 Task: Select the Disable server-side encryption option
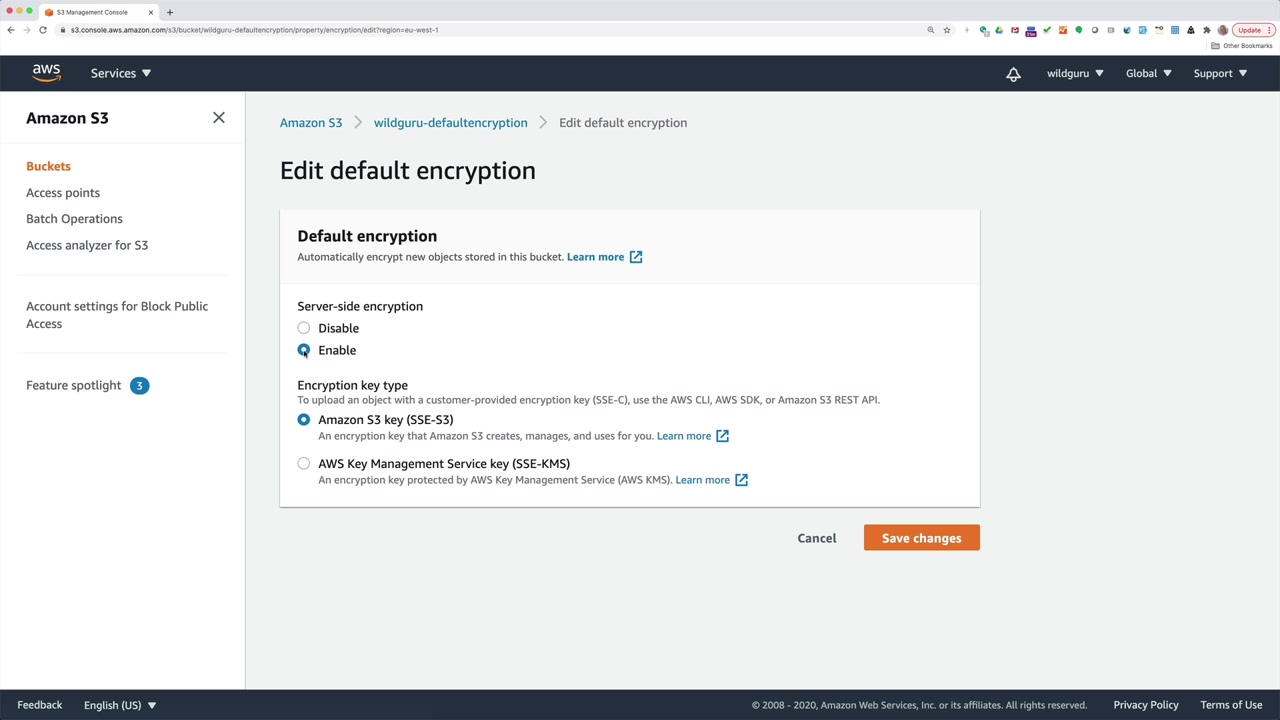point(304,328)
